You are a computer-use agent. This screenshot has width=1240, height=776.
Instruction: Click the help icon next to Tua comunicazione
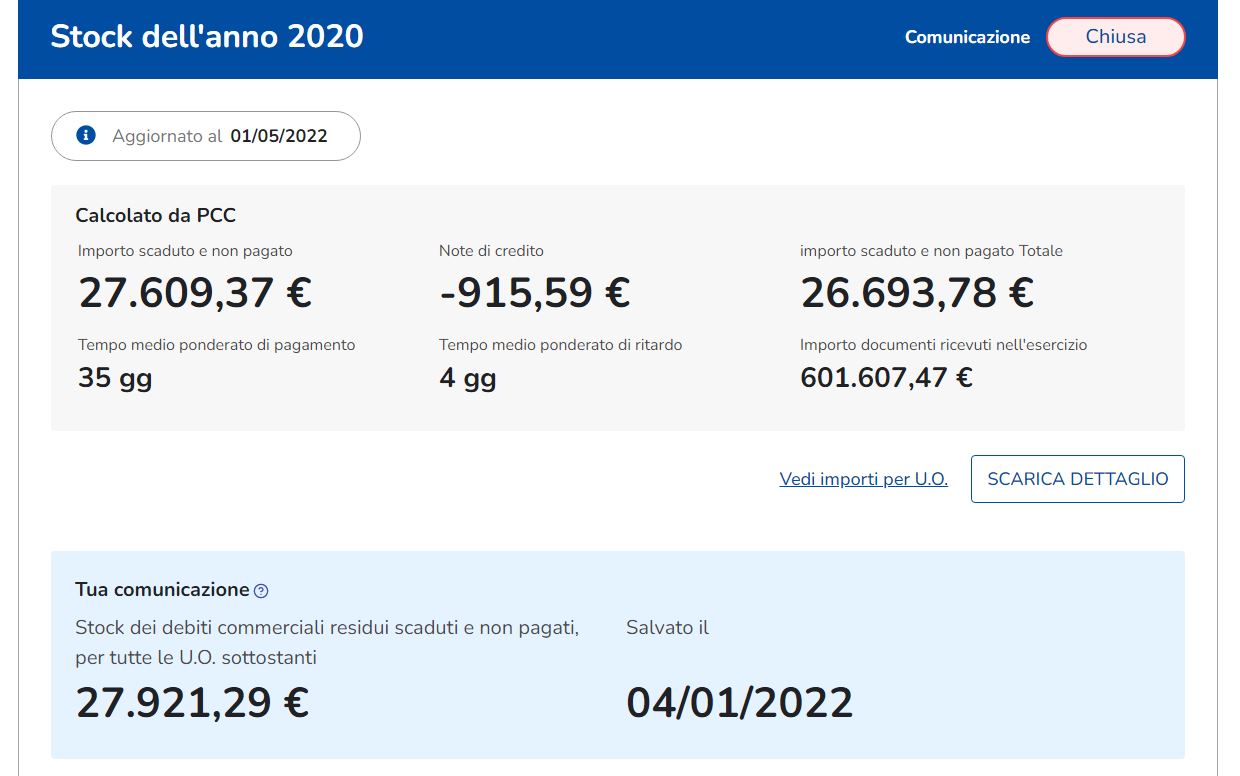(x=261, y=591)
